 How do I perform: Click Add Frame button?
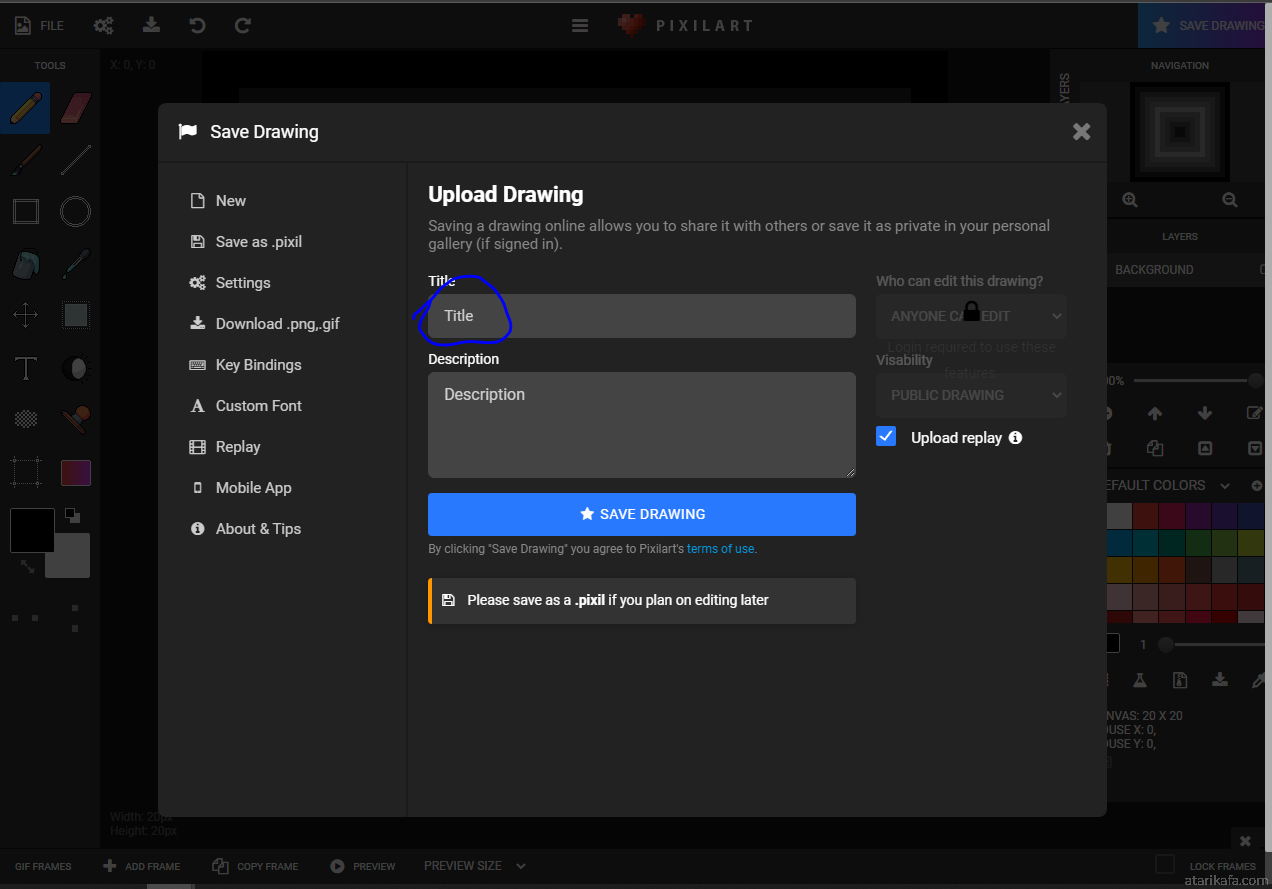tap(142, 866)
